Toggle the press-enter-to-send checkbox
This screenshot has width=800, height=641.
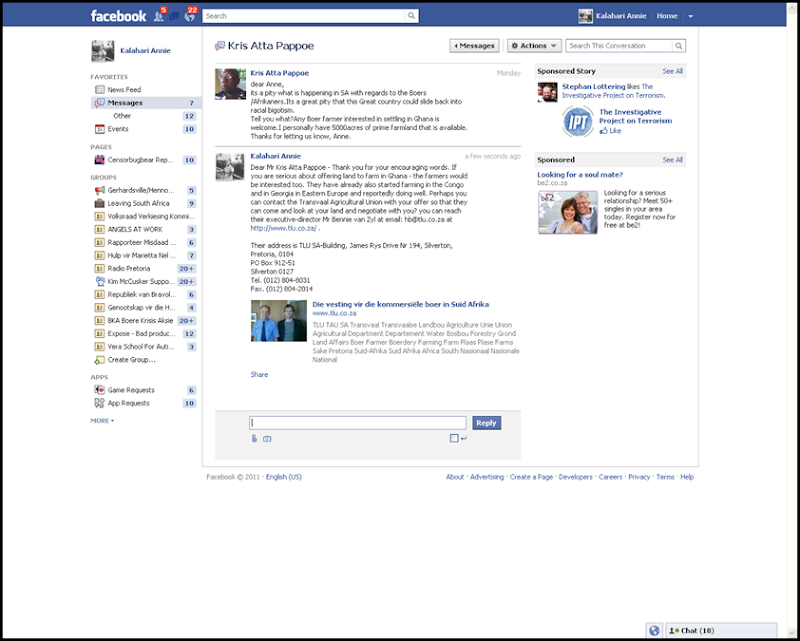[454, 438]
